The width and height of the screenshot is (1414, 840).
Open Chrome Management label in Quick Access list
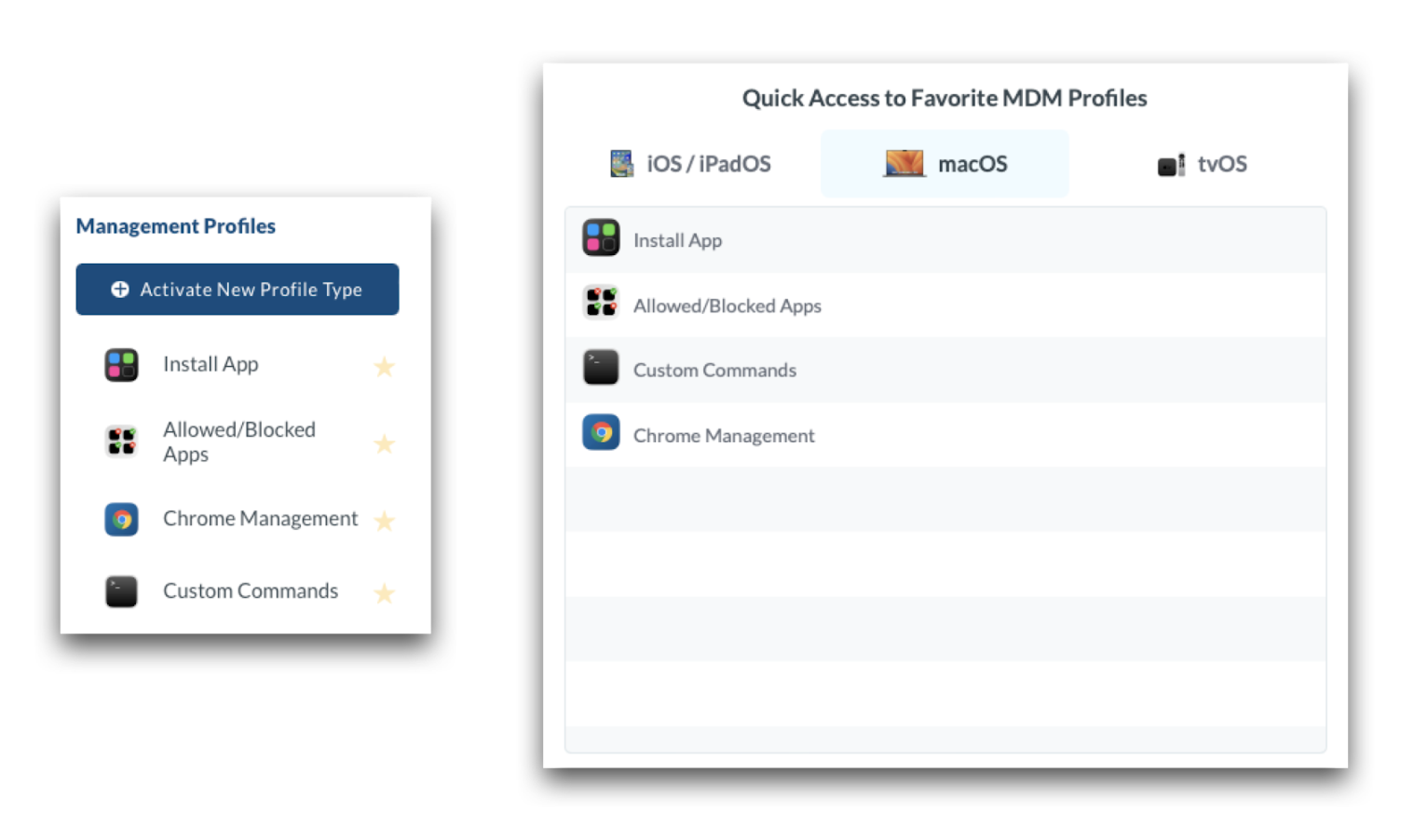coord(724,436)
